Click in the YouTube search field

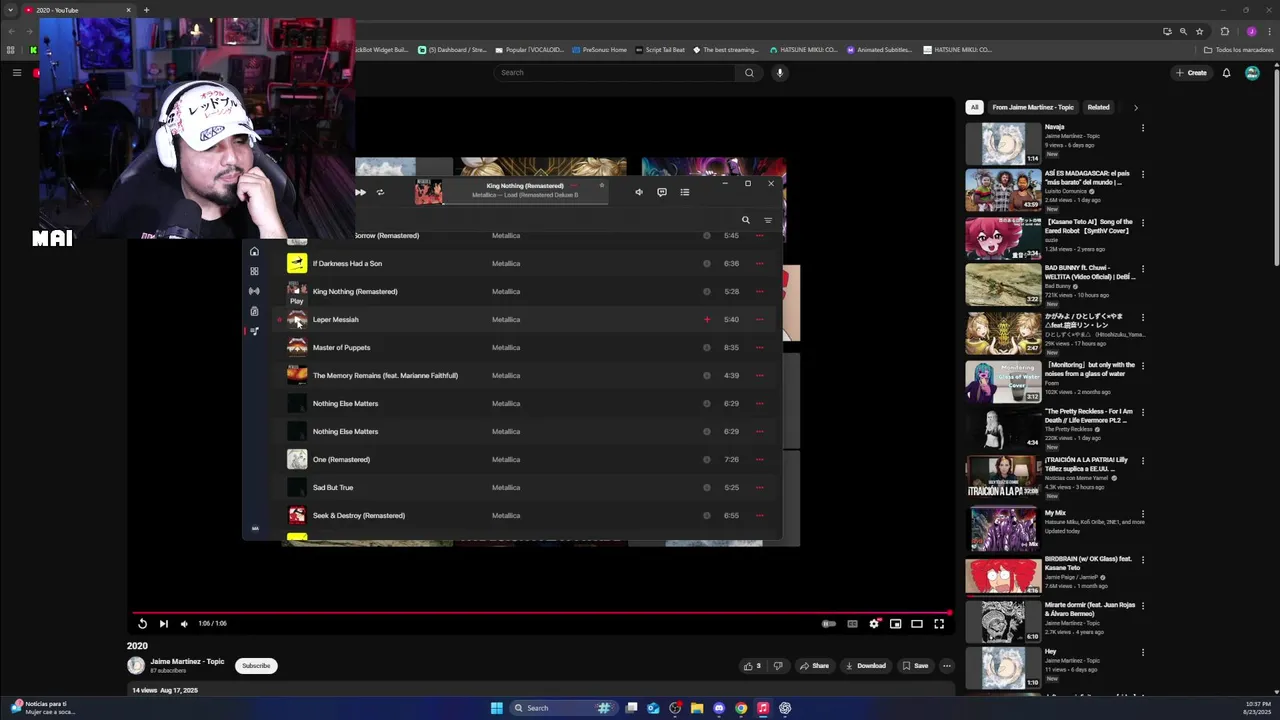(614, 73)
